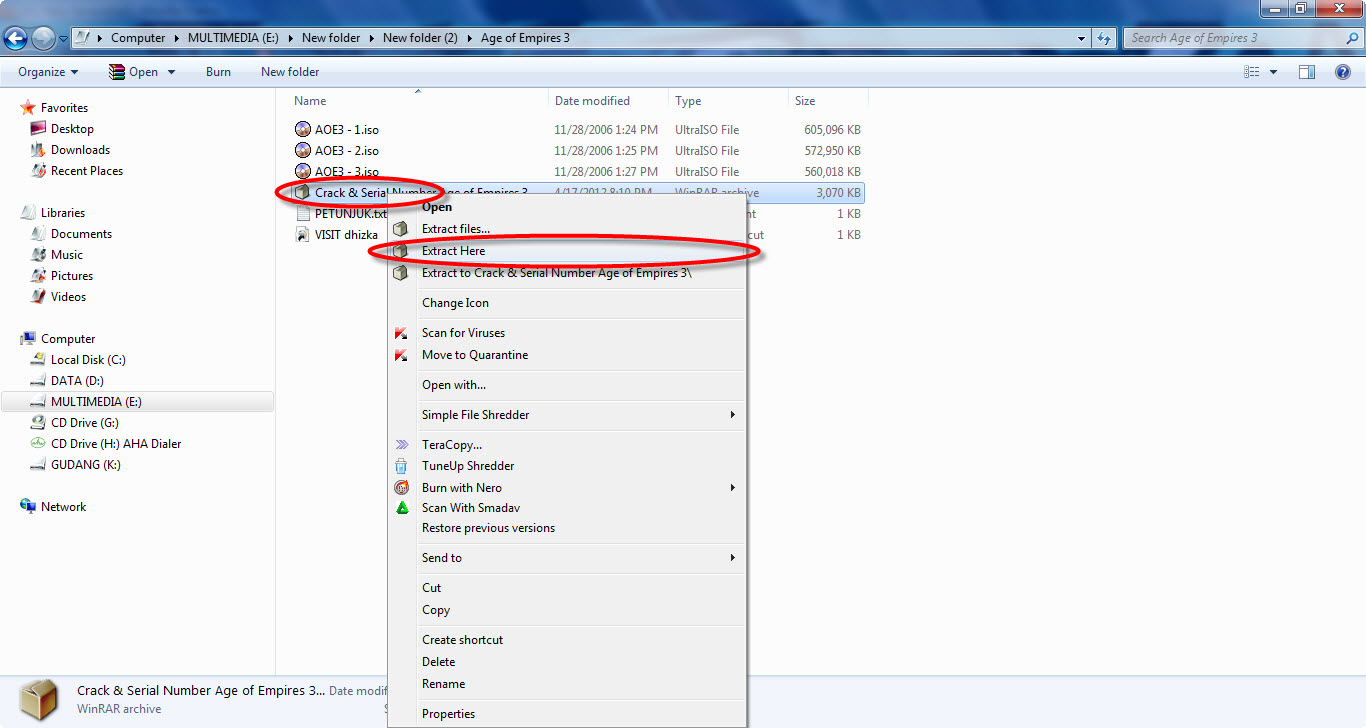Image resolution: width=1366 pixels, height=728 pixels.
Task: Click the Smadav green triangle icon
Action: [x=401, y=508]
